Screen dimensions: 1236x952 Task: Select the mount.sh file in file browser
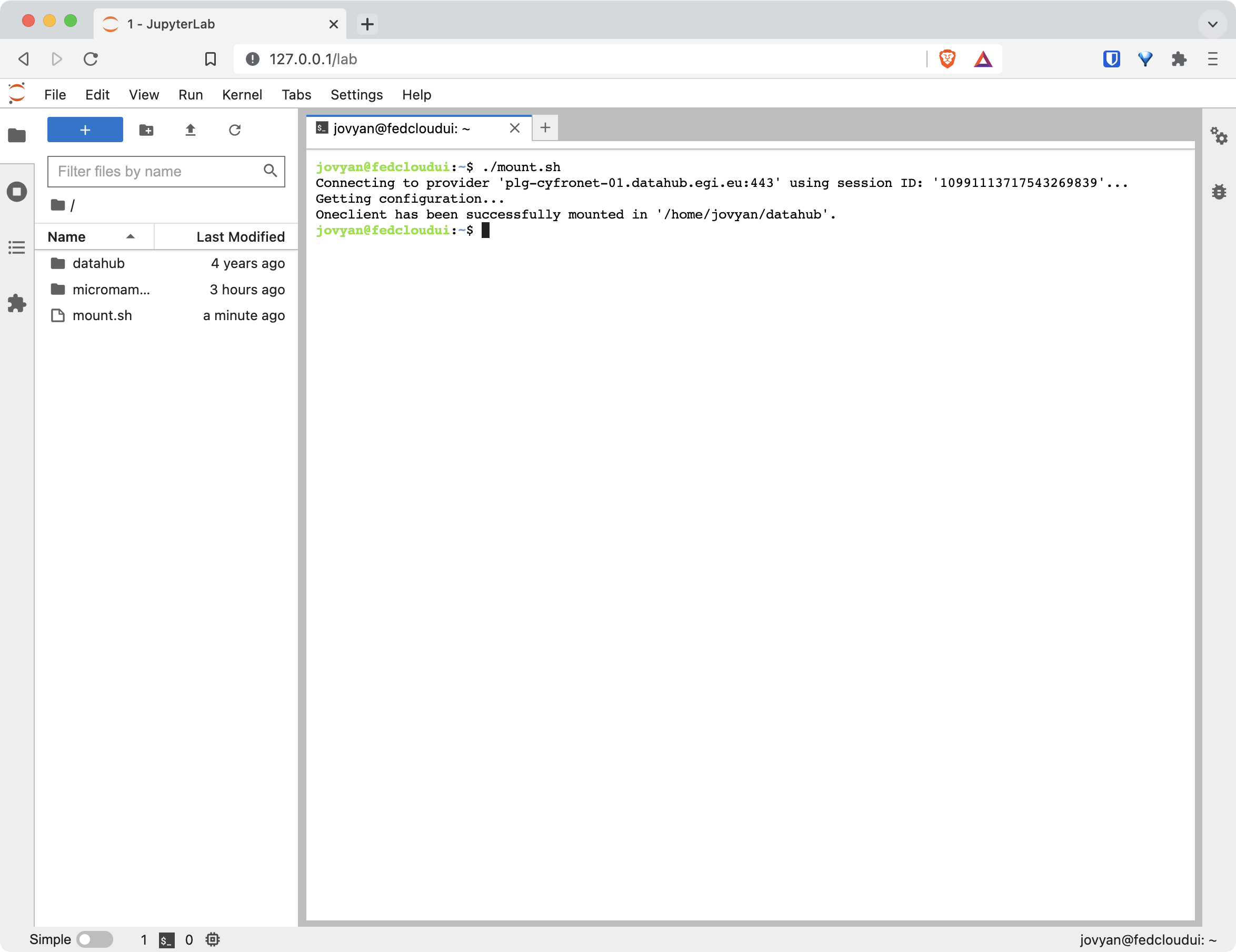102,314
